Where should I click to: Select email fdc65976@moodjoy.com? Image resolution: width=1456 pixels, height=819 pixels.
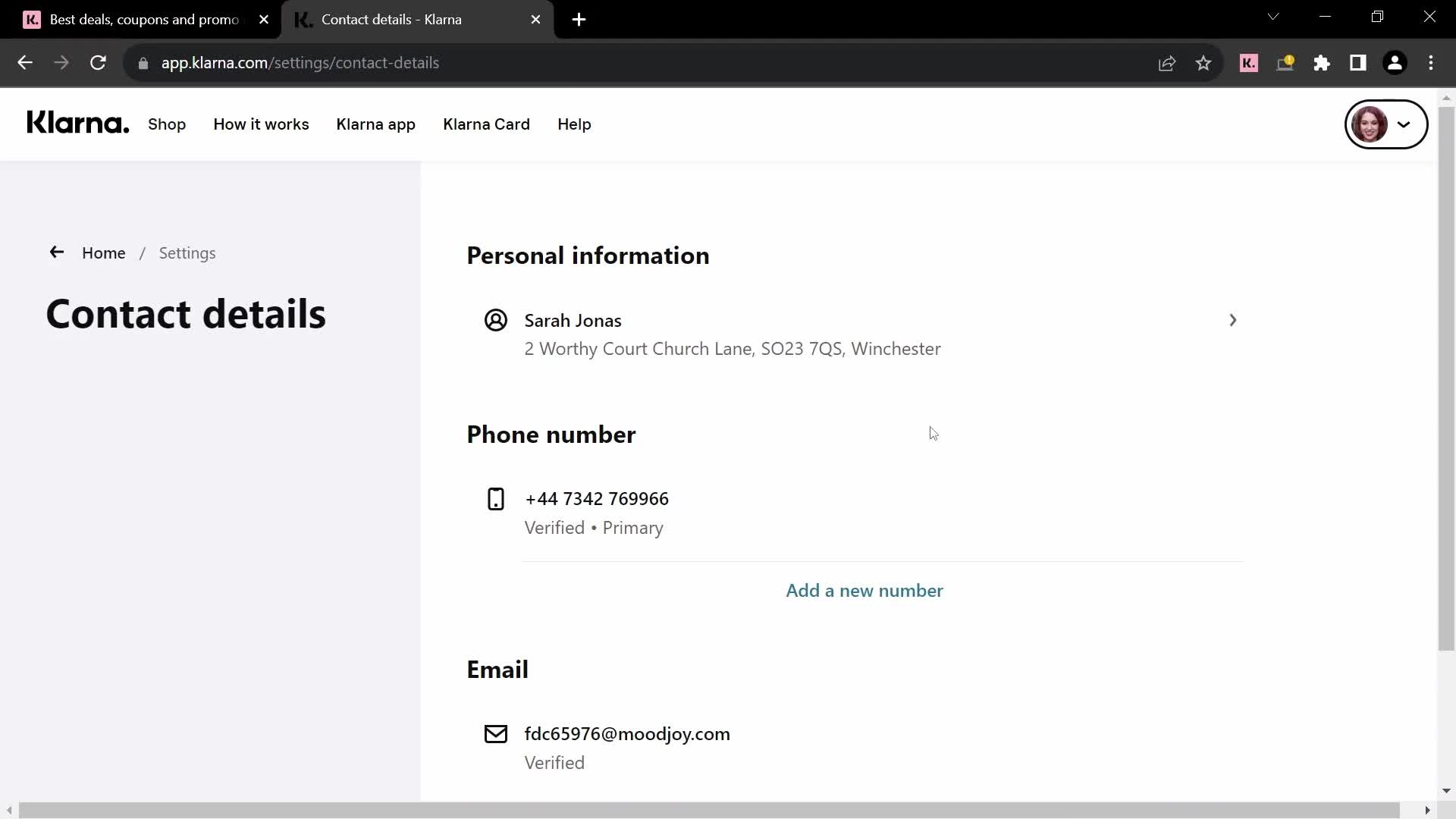(627, 734)
